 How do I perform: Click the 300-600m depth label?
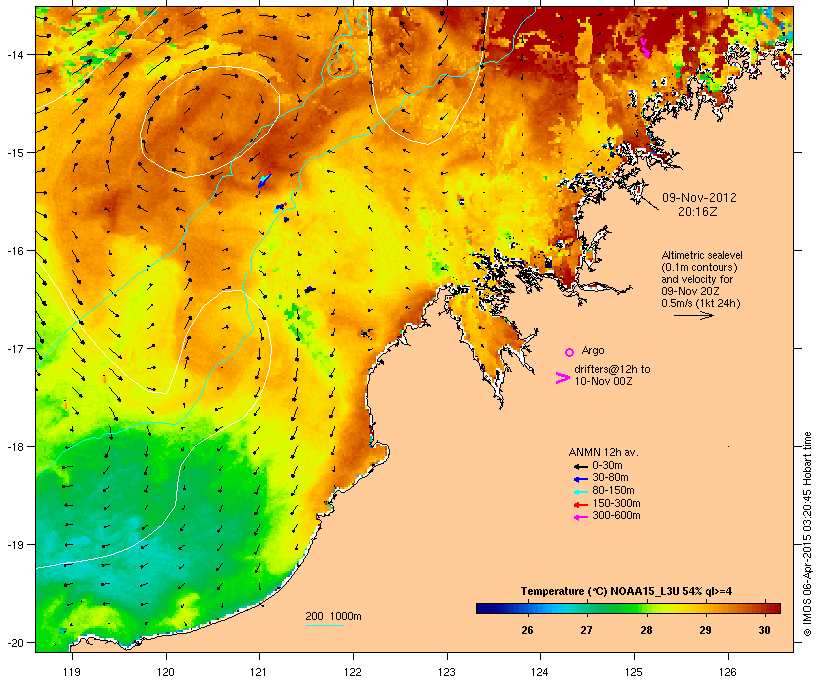(x=616, y=516)
